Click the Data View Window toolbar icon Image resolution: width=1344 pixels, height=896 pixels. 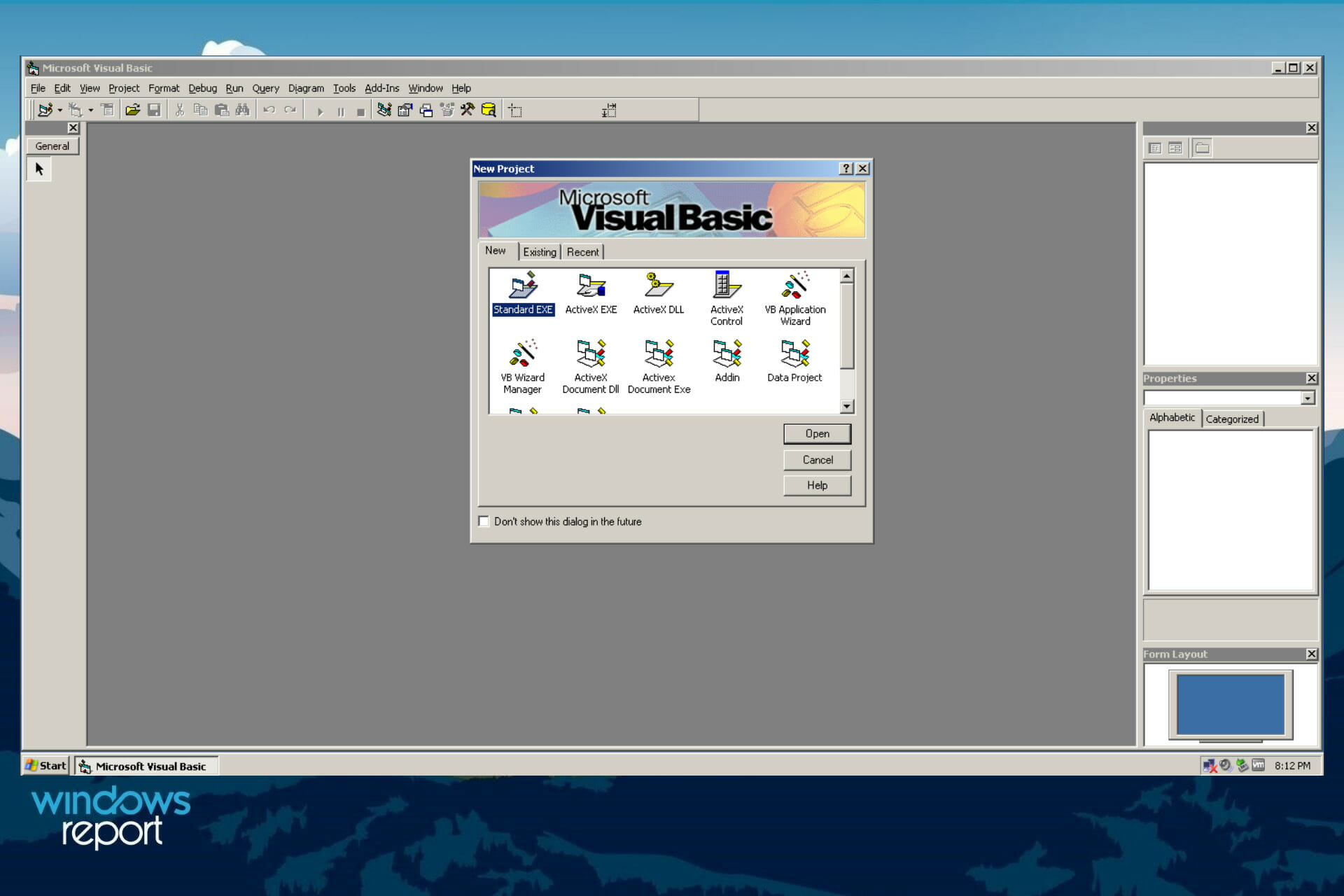coord(489,110)
